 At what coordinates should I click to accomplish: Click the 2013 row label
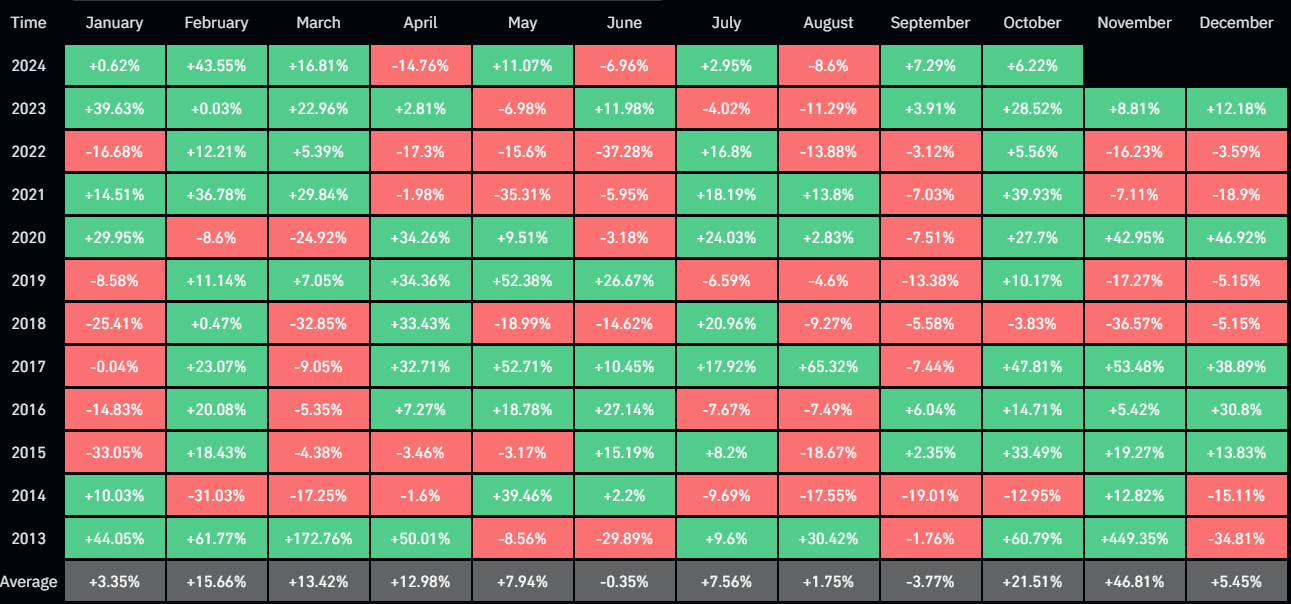29,538
